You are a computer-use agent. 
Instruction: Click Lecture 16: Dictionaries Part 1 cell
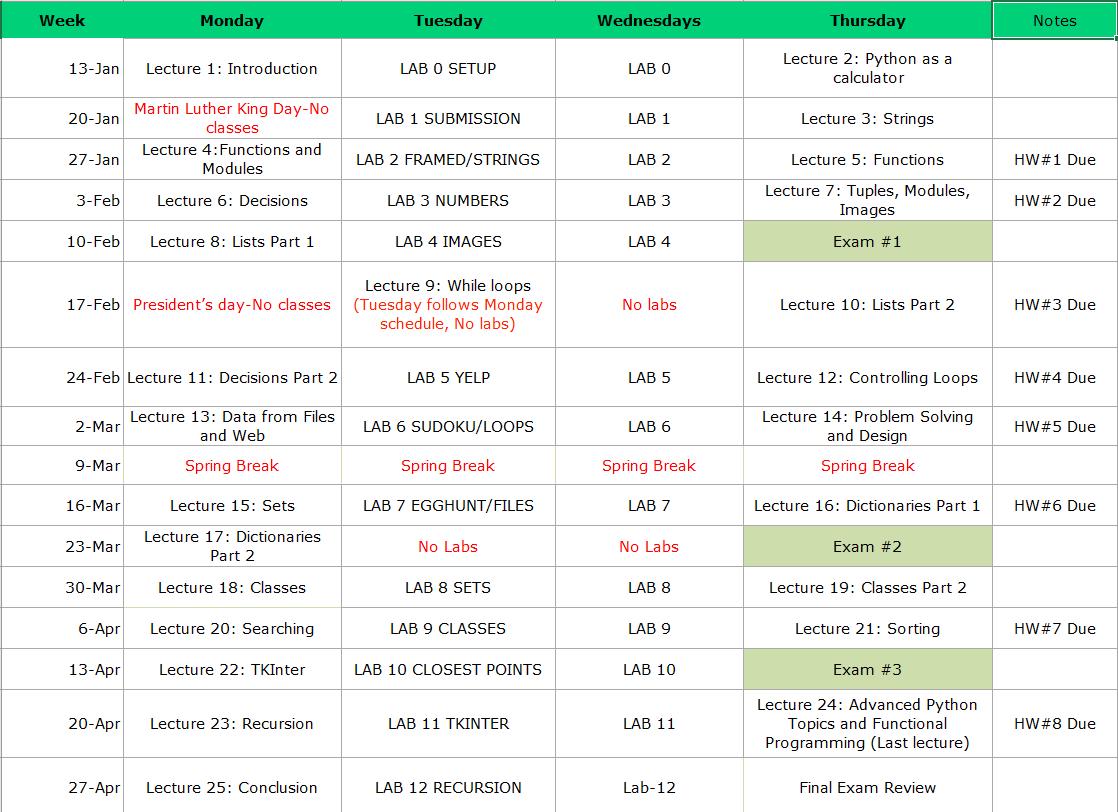pos(868,505)
